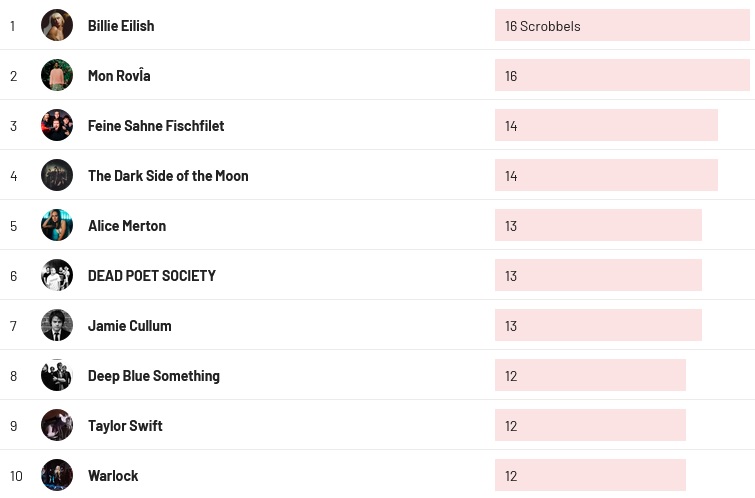Click Mon Rovîa's artist avatar
755x498 pixels.
click(x=57, y=75)
